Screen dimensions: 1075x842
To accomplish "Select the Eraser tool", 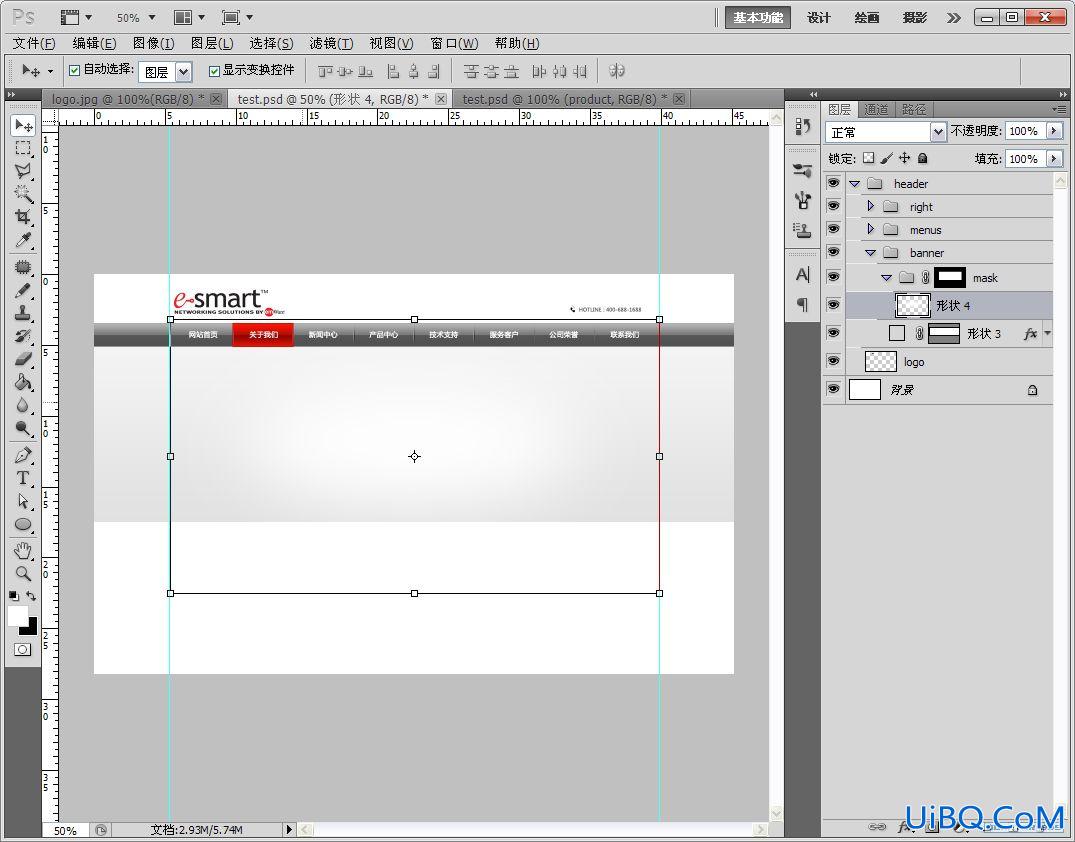I will click(x=23, y=359).
